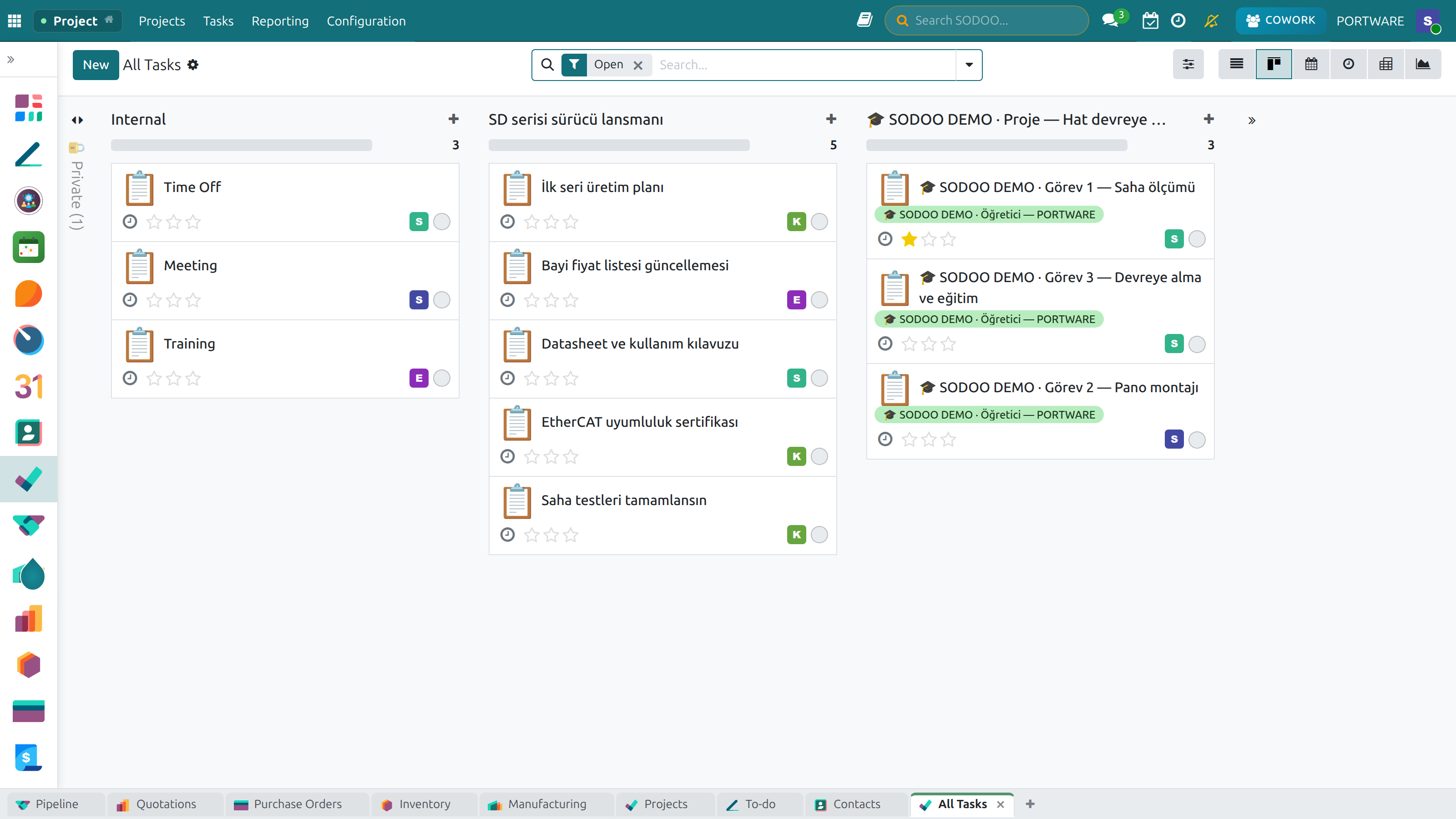Toggle state circle on Datasheet ve kullanım kılavuzu

click(819, 378)
